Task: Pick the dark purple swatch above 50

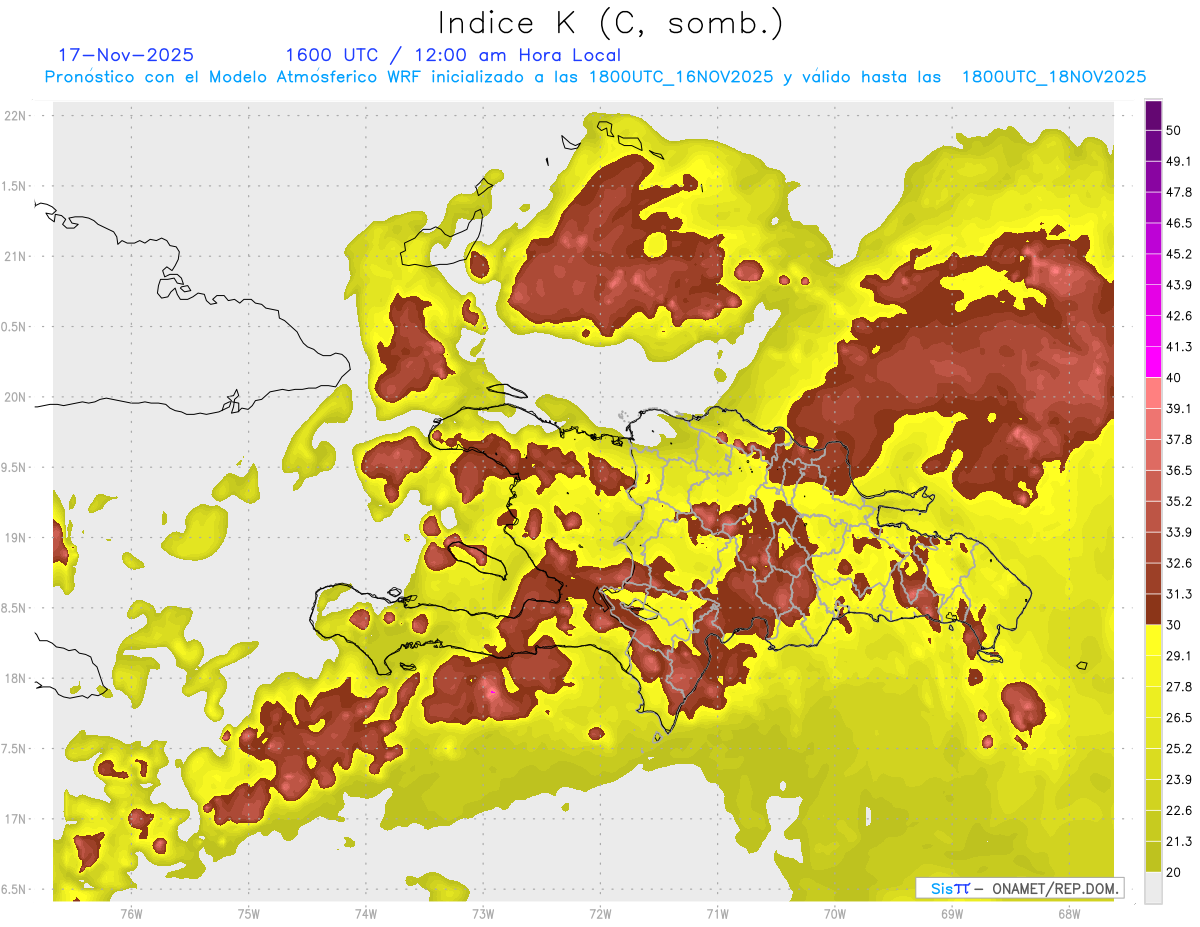Action: [x=1153, y=115]
